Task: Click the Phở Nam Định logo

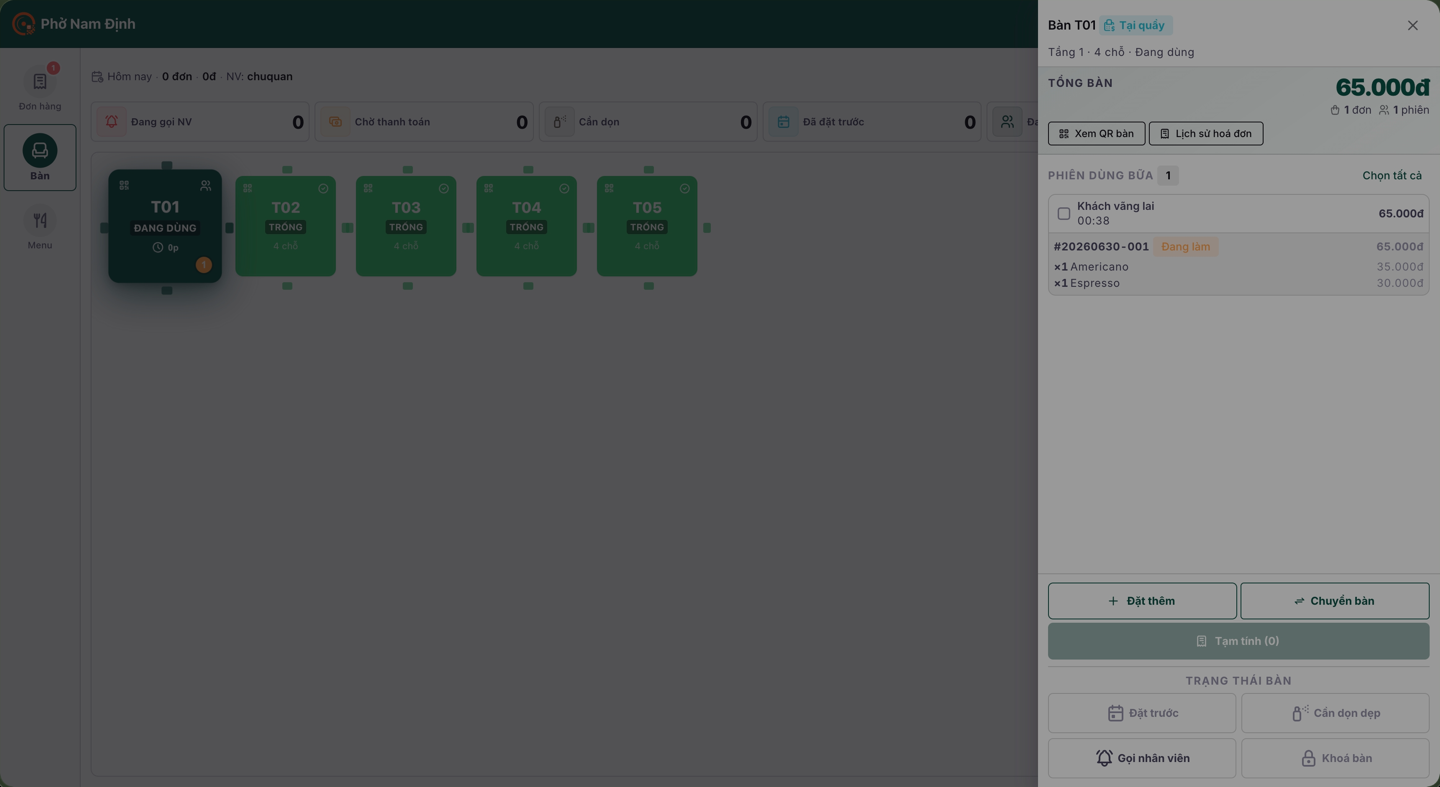Action: pyautogui.click(x=23, y=24)
